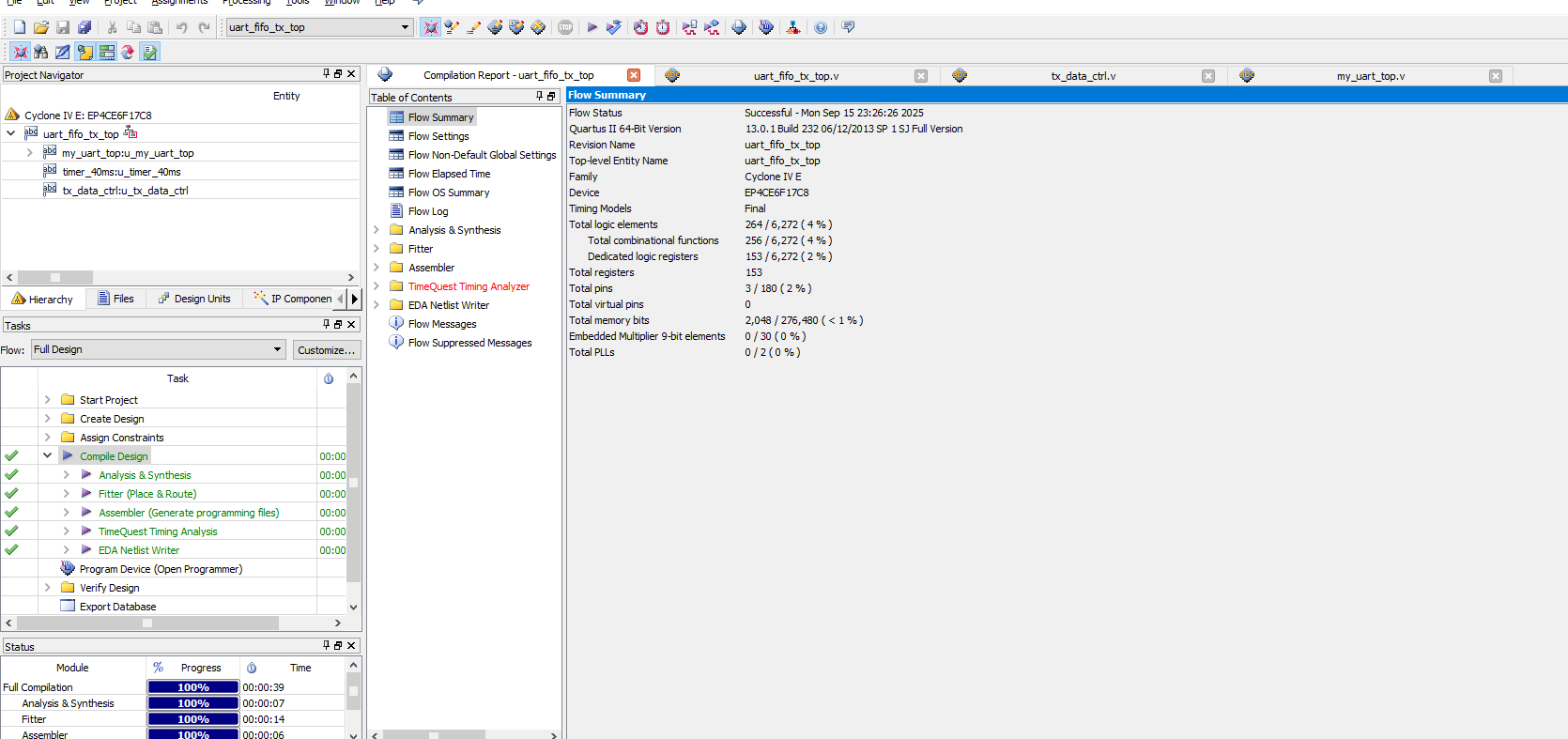Click the Program Device programmer icon in Tasks
The height and width of the screenshot is (739, 1568).
68,568
